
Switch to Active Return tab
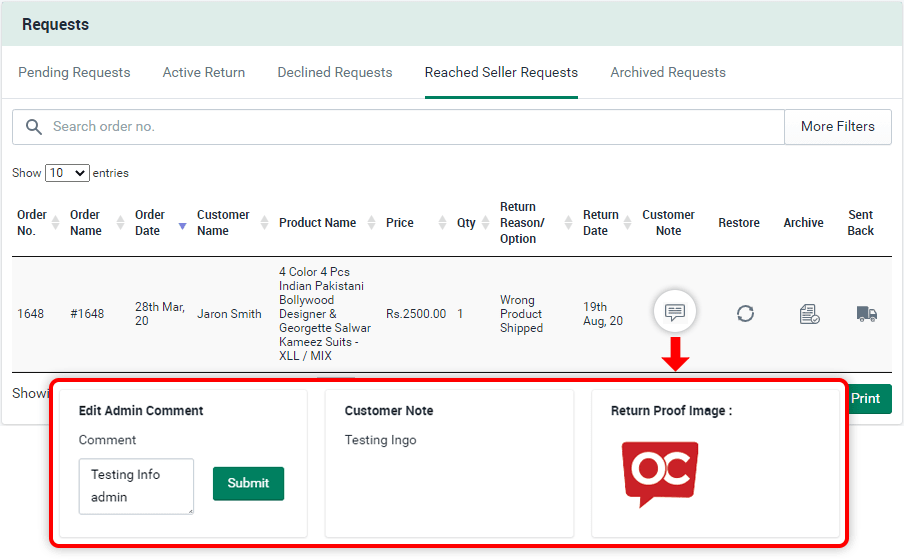click(x=204, y=73)
